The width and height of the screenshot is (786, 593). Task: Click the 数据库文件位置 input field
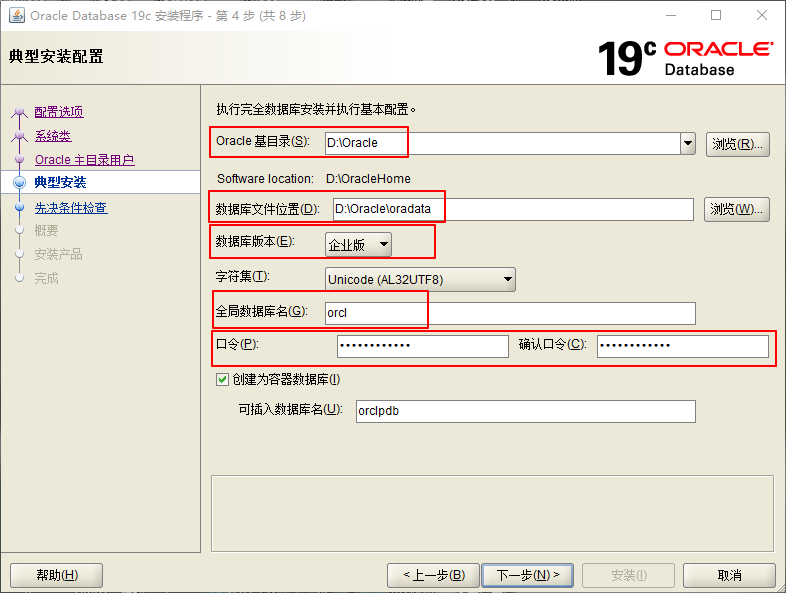point(513,209)
